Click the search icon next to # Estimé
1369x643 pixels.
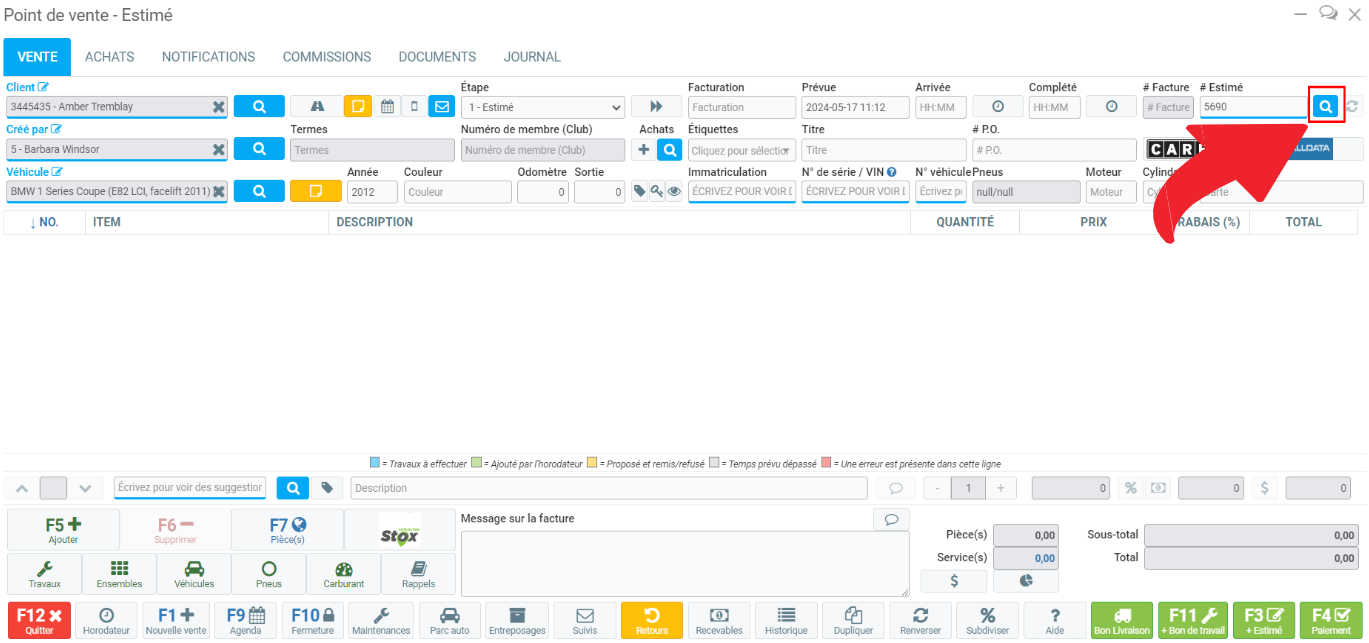point(1326,106)
